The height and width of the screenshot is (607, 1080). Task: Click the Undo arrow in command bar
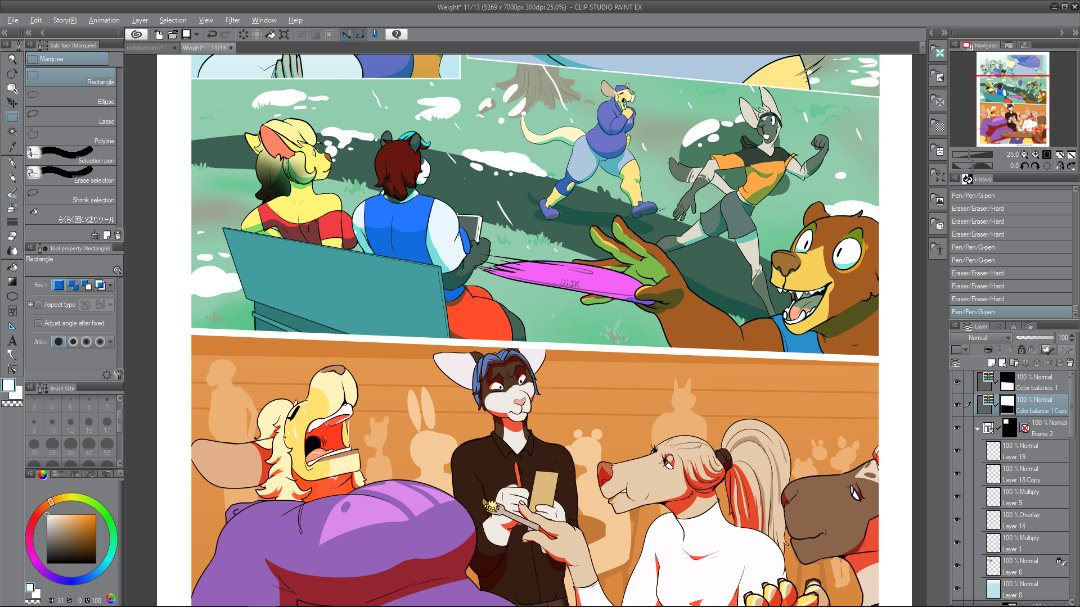coord(211,34)
